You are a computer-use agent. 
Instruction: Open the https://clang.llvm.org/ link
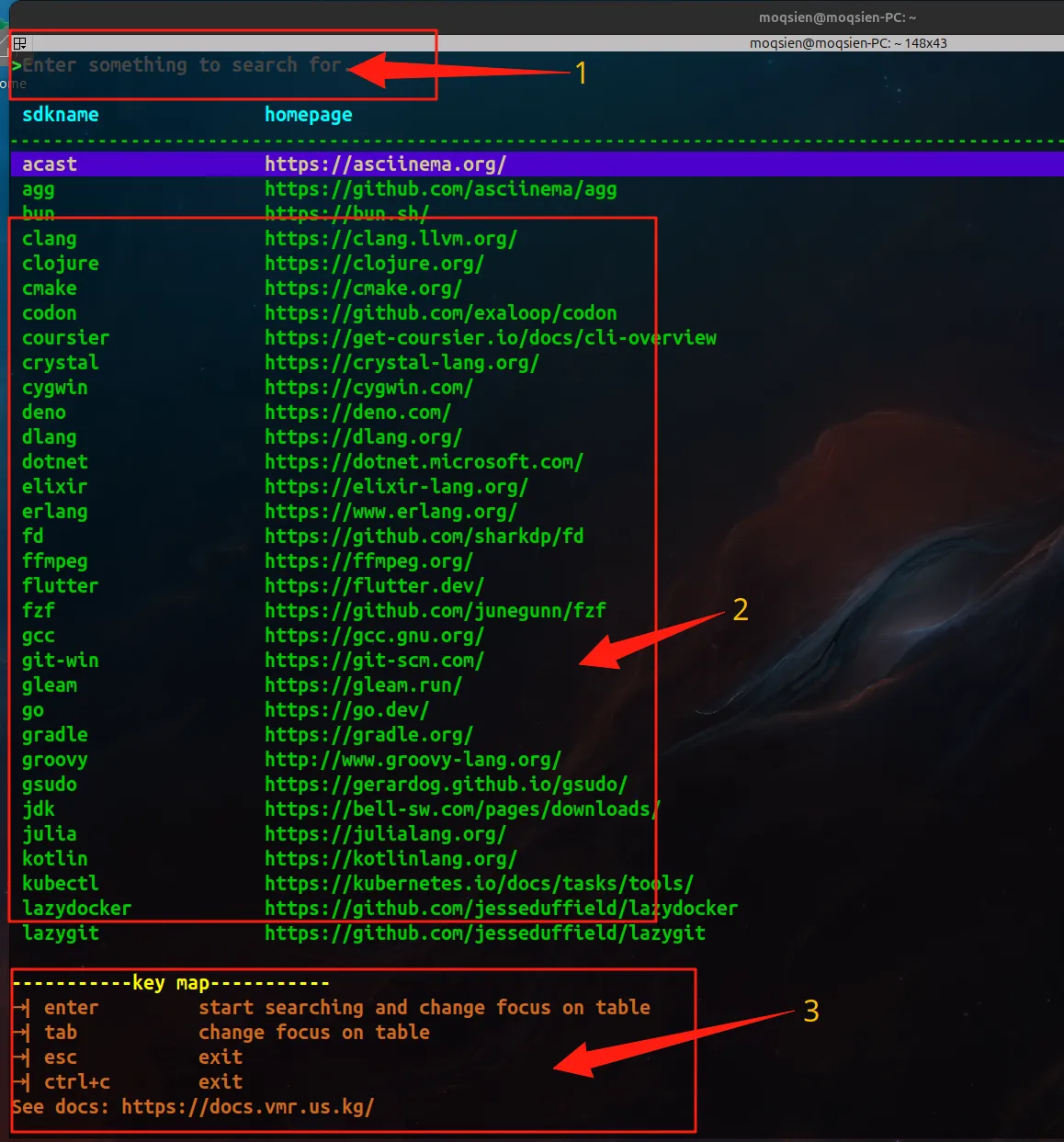point(391,239)
